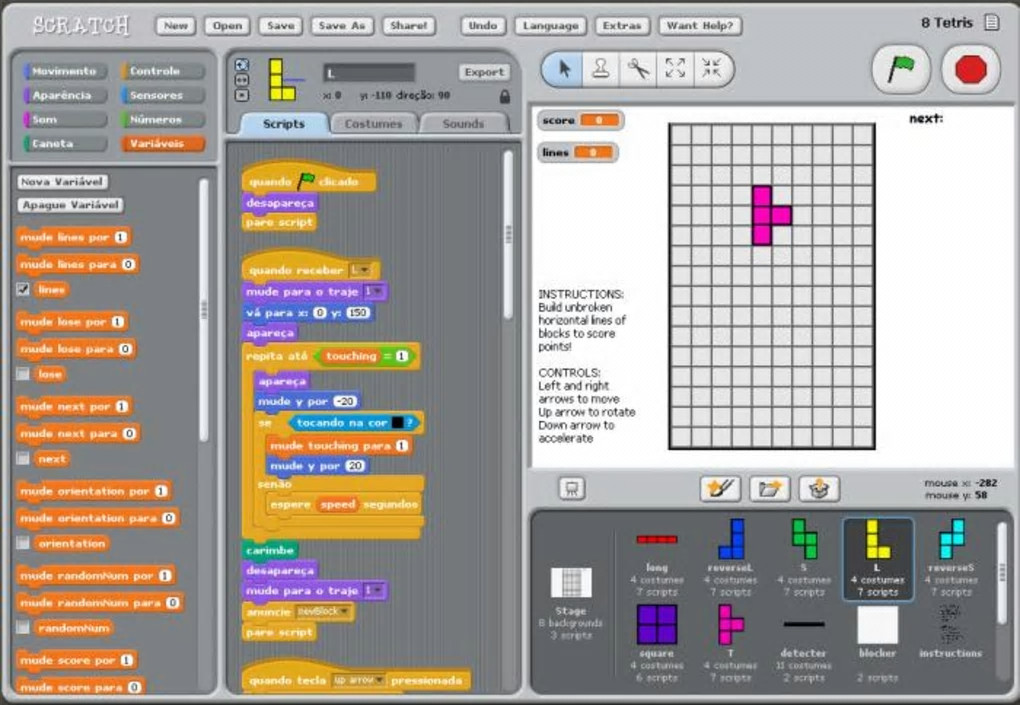Image resolution: width=1020 pixels, height=705 pixels.
Task: Choose new sprite from file folder icon
Action: point(770,488)
